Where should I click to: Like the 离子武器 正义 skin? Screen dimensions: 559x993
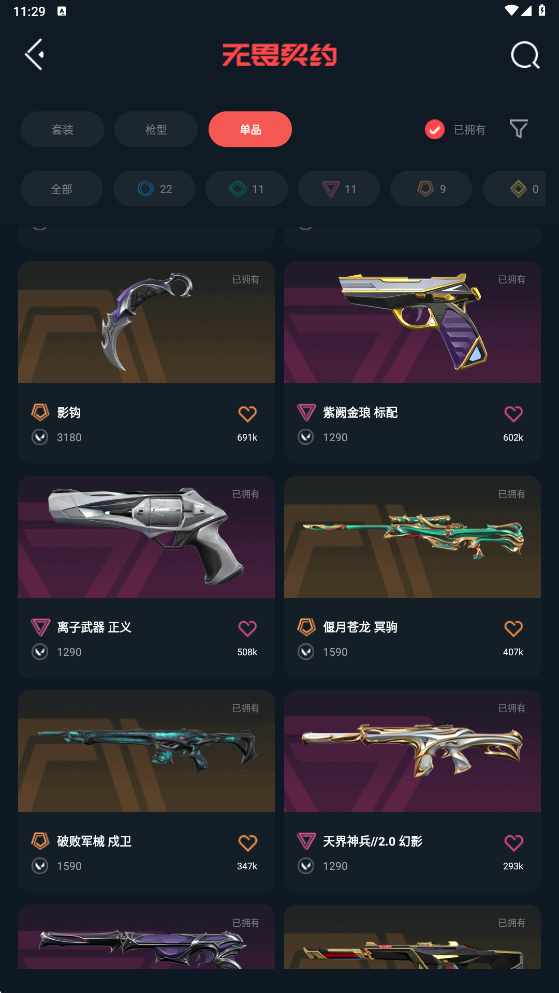click(248, 628)
